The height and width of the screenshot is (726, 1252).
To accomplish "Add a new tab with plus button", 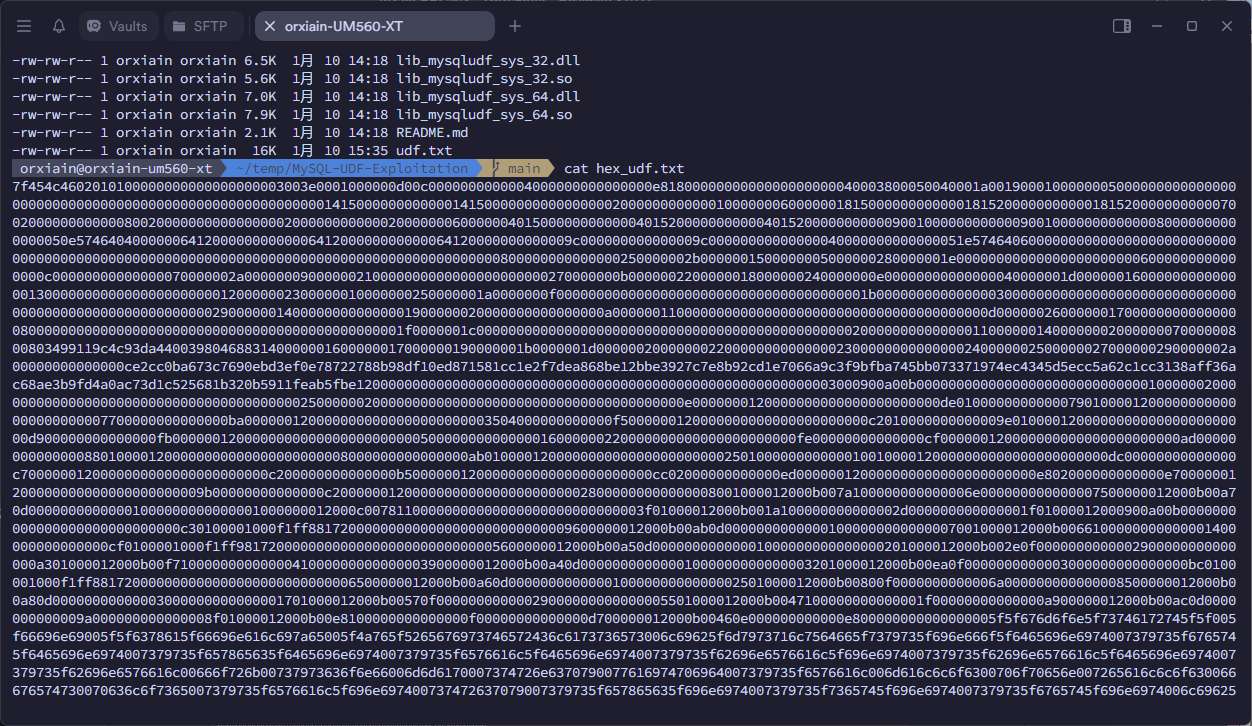I will coord(515,26).
